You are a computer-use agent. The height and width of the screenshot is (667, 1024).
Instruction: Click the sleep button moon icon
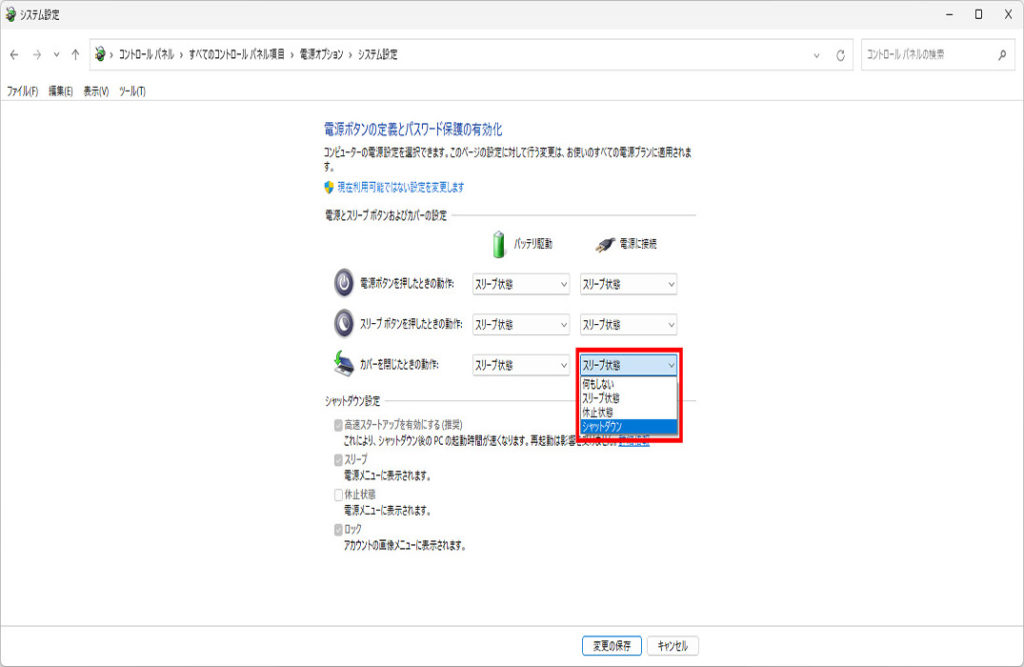point(344,324)
